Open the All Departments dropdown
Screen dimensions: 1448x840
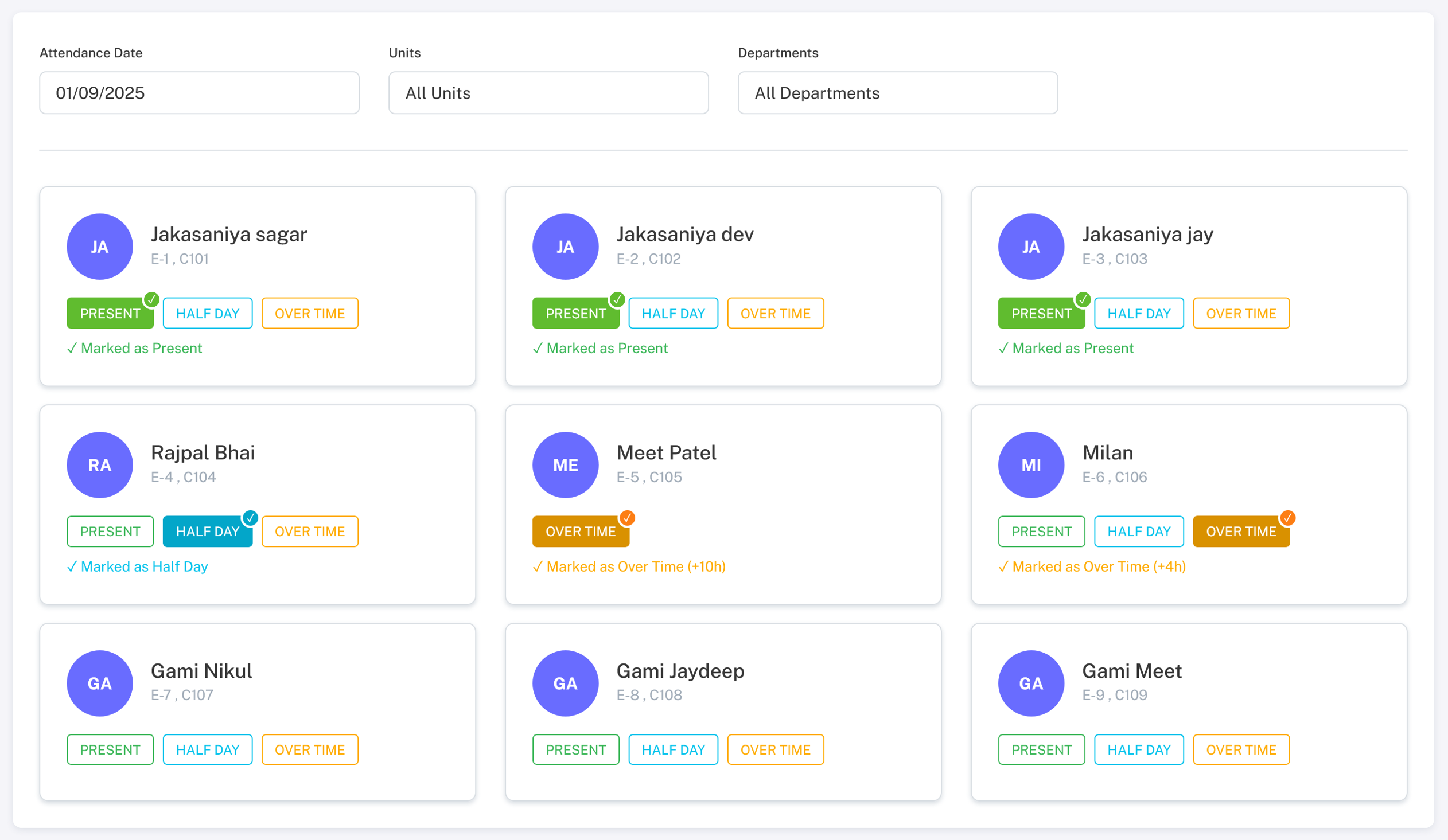click(897, 92)
